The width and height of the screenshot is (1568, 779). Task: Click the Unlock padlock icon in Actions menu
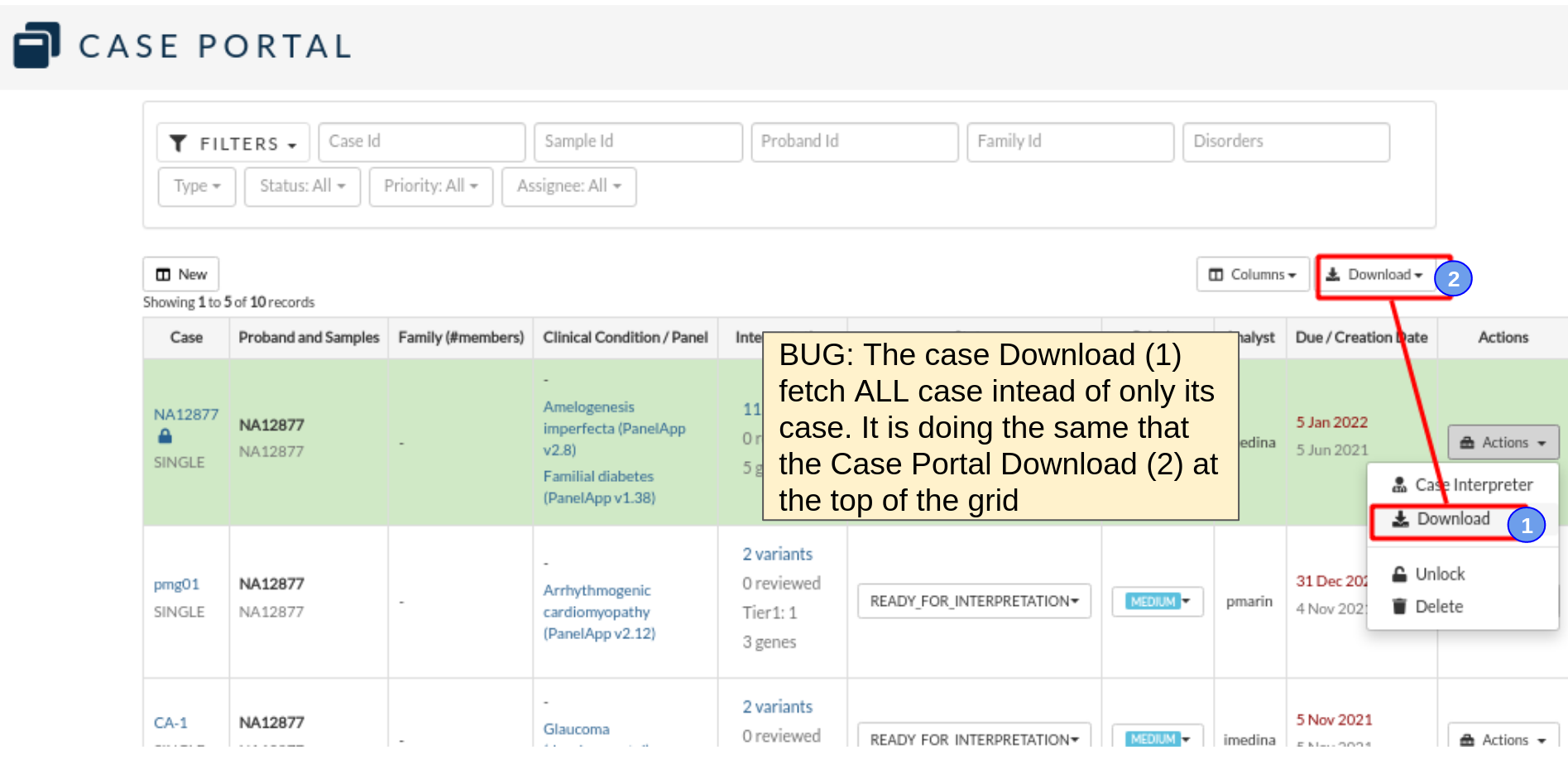coord(1398,573)
